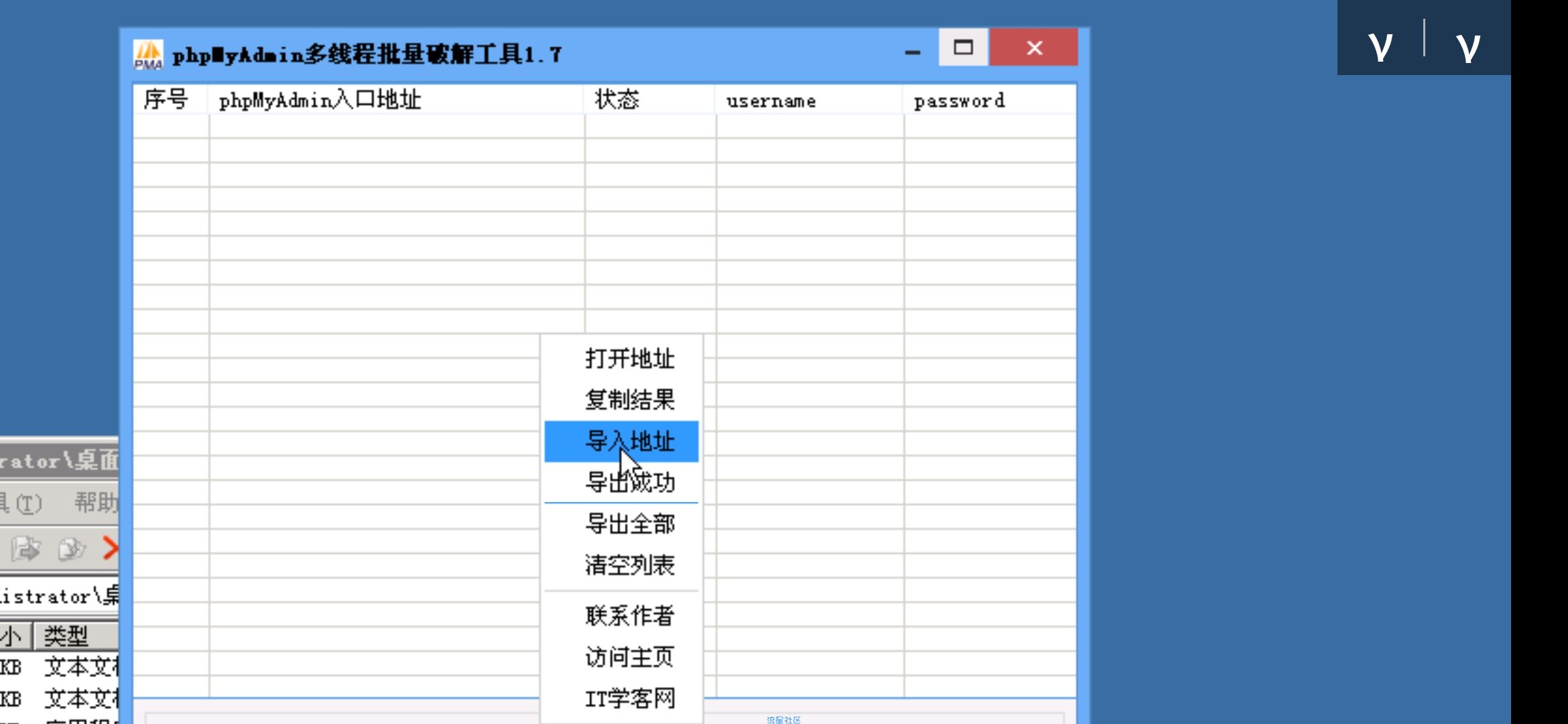The image size is (1568, 724).
Task: Open 联系作者 menu entry
Action: point(621,615)
